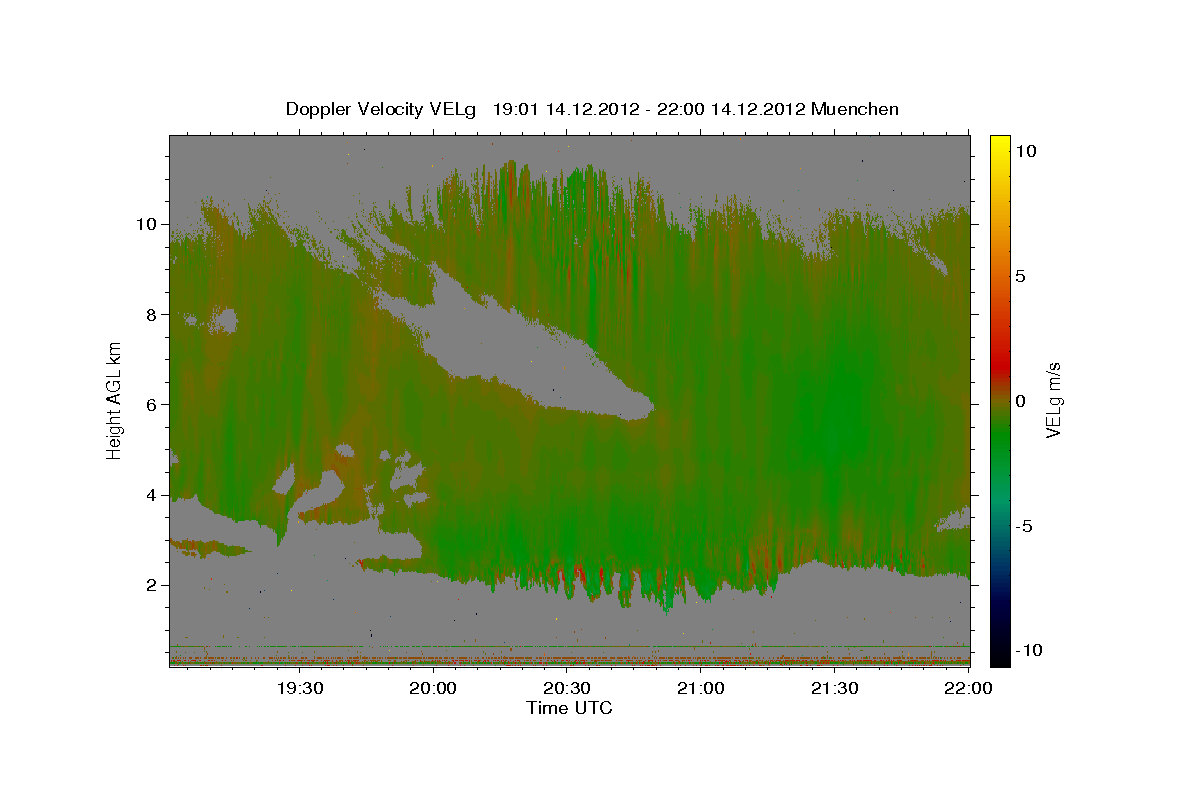The image size is (1200, 800).
Task: Click the 20:30 time tick label
Action: 567,688
